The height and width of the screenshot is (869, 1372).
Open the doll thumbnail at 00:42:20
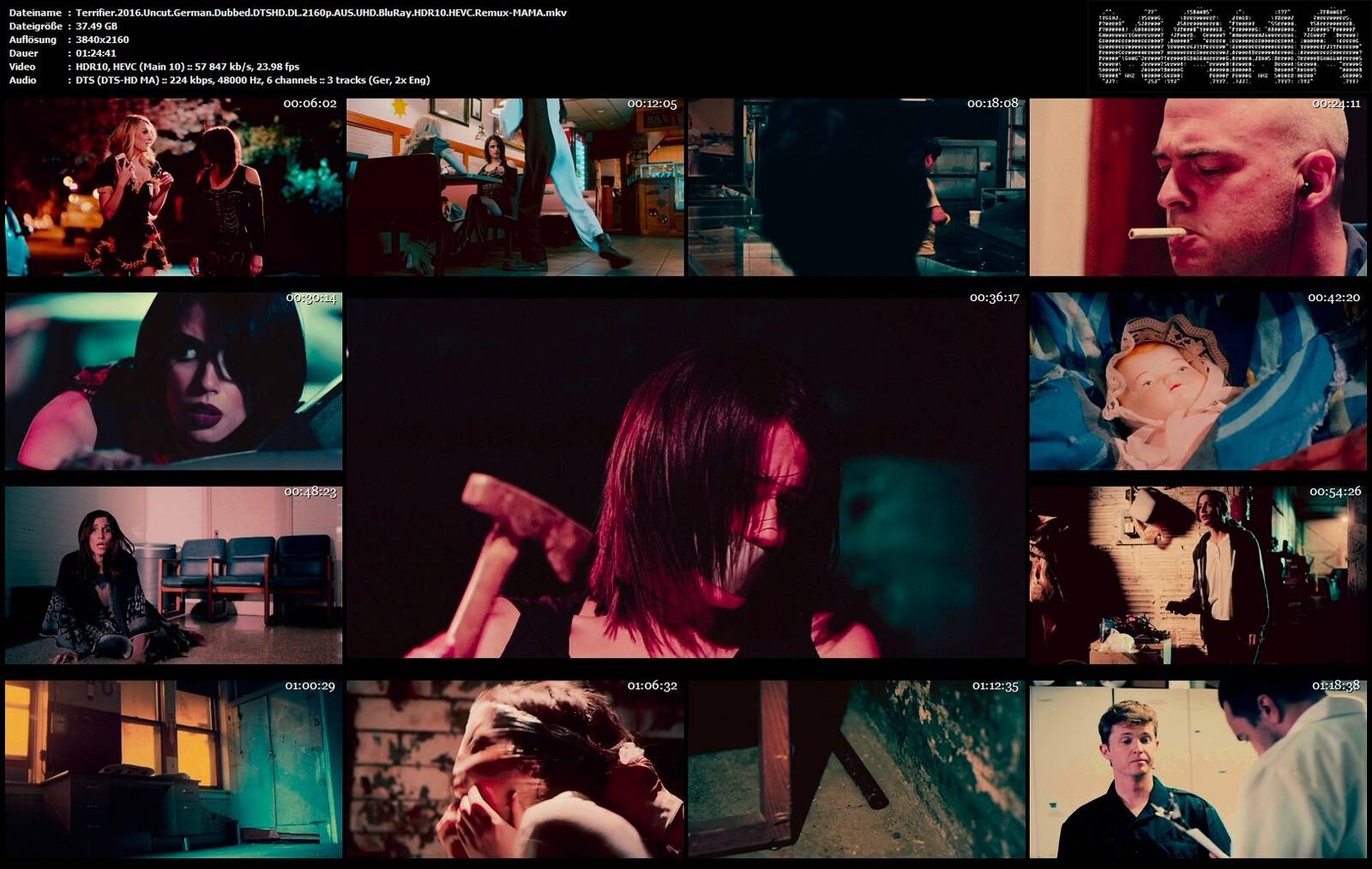pyautogui.click(x=1198, y=381)
